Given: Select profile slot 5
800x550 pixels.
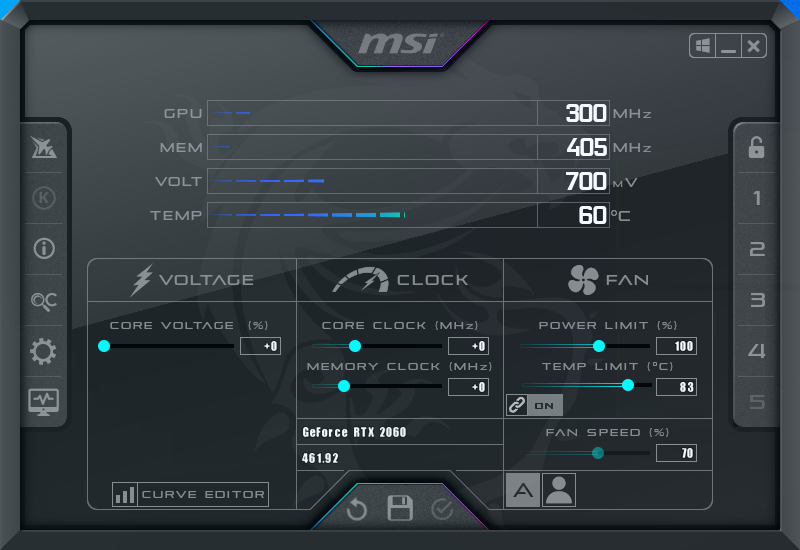Looking at the screenshot, I should tap(757, 402).
